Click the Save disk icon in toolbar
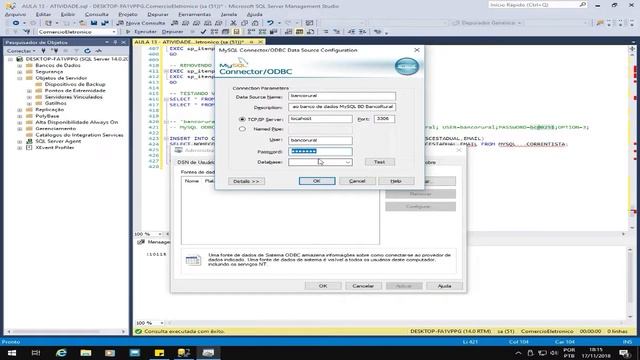Viewport: 640px width, 360px height. [x=94, y=23]
